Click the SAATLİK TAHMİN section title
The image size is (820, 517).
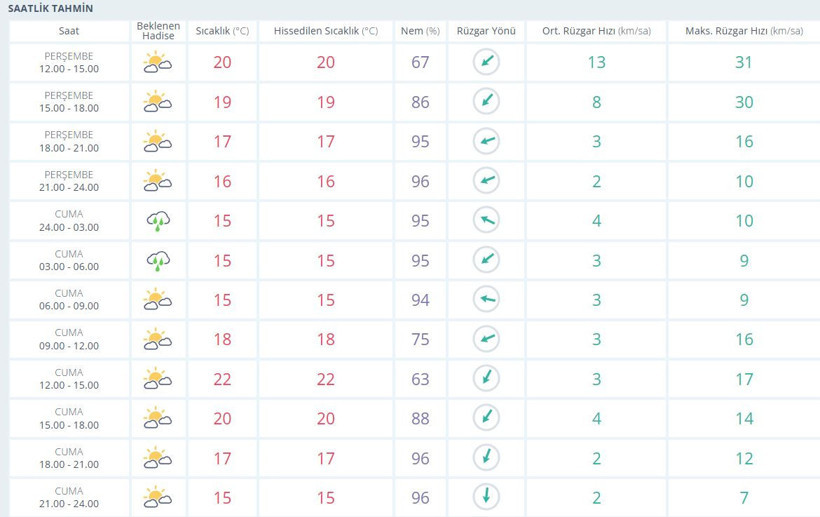point(53,7)
